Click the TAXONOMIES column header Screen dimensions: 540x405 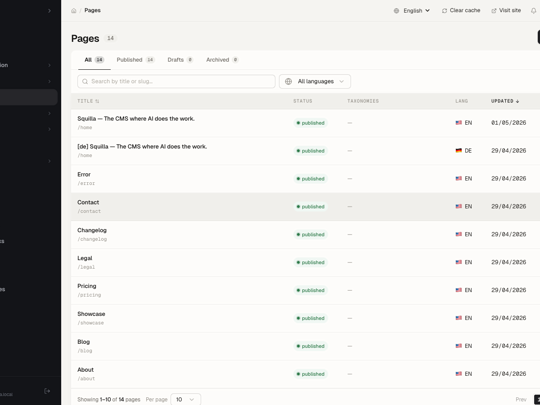coord(363,101)
